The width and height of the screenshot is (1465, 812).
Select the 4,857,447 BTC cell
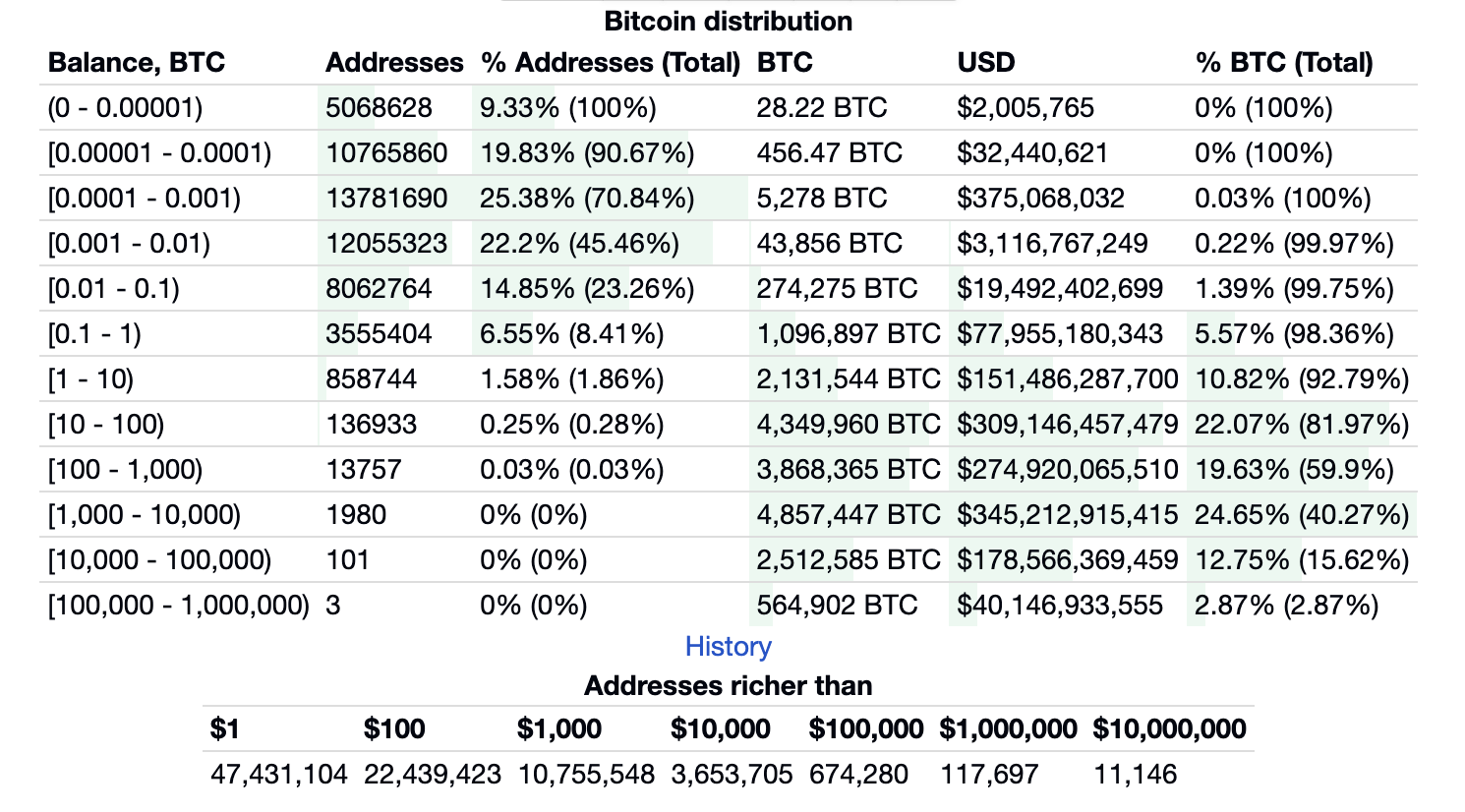coord(848,515)
